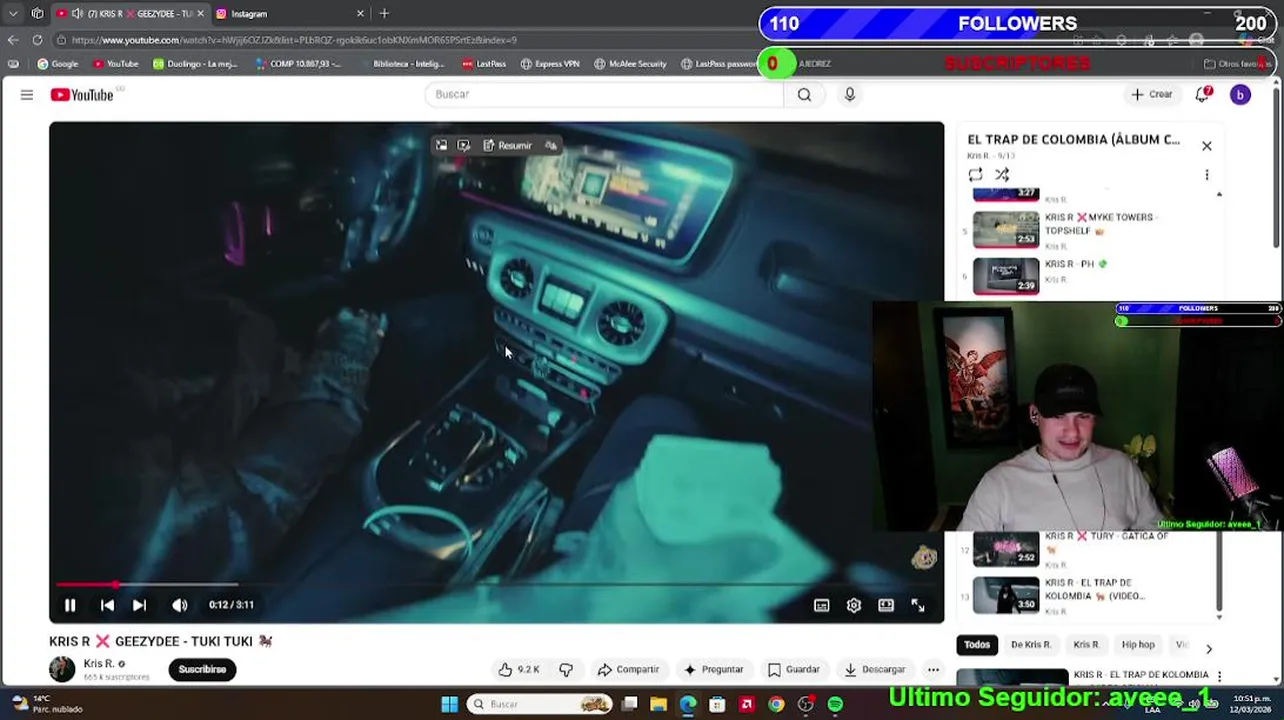
Task: Open YouTube notifications bell
Action: click(1203, 94)
